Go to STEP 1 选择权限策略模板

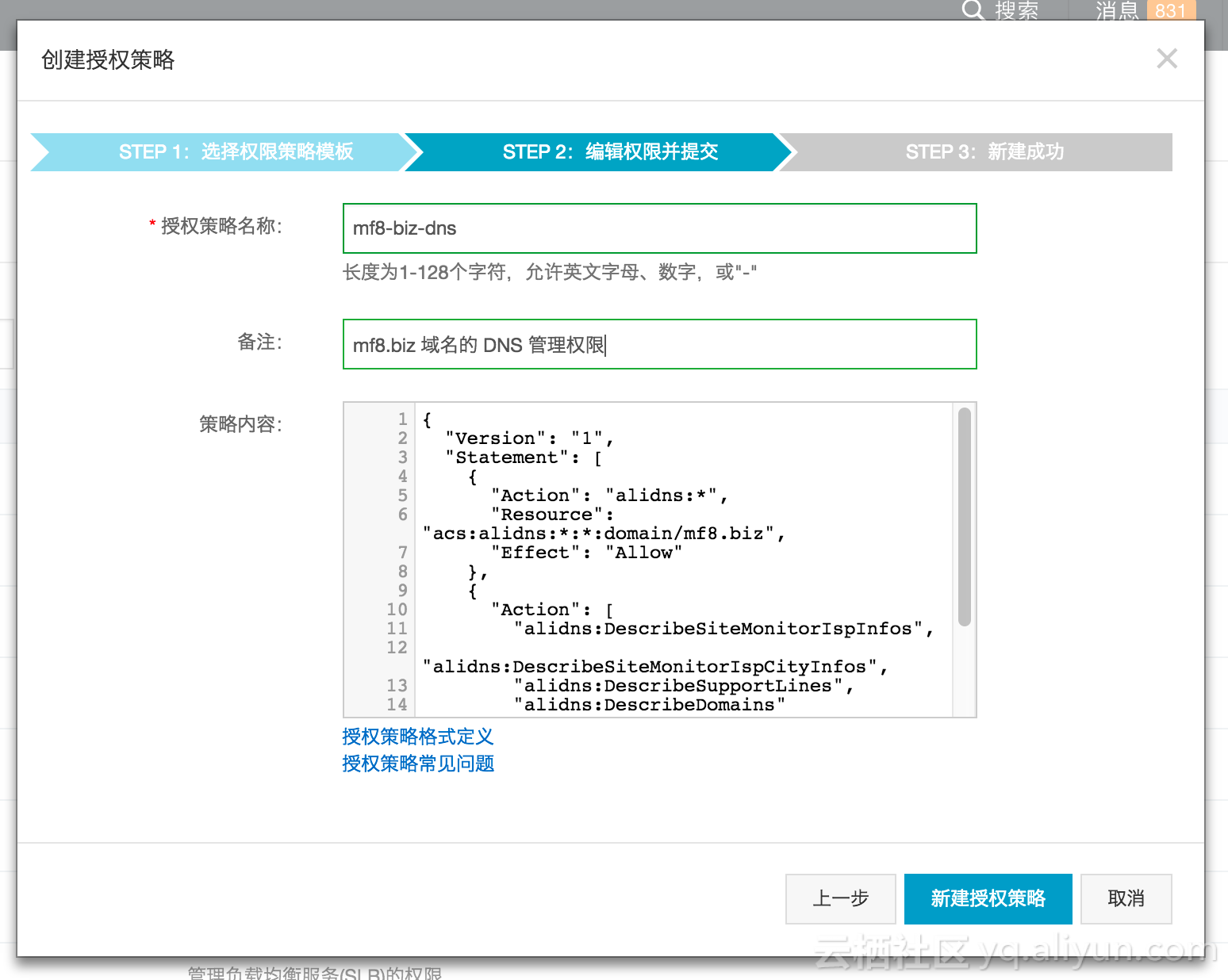(225, 152)
